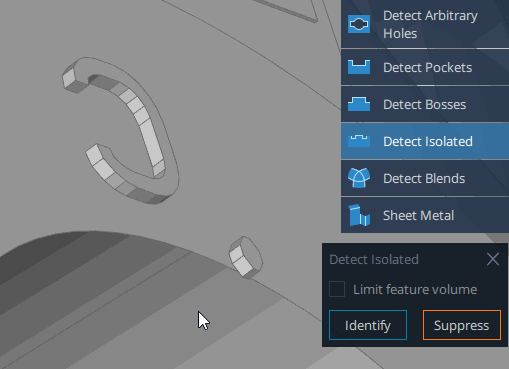The width and height of the screenshot is (509, 369).
Task: Click the Detect Isolated panel title
Action: 374,259
